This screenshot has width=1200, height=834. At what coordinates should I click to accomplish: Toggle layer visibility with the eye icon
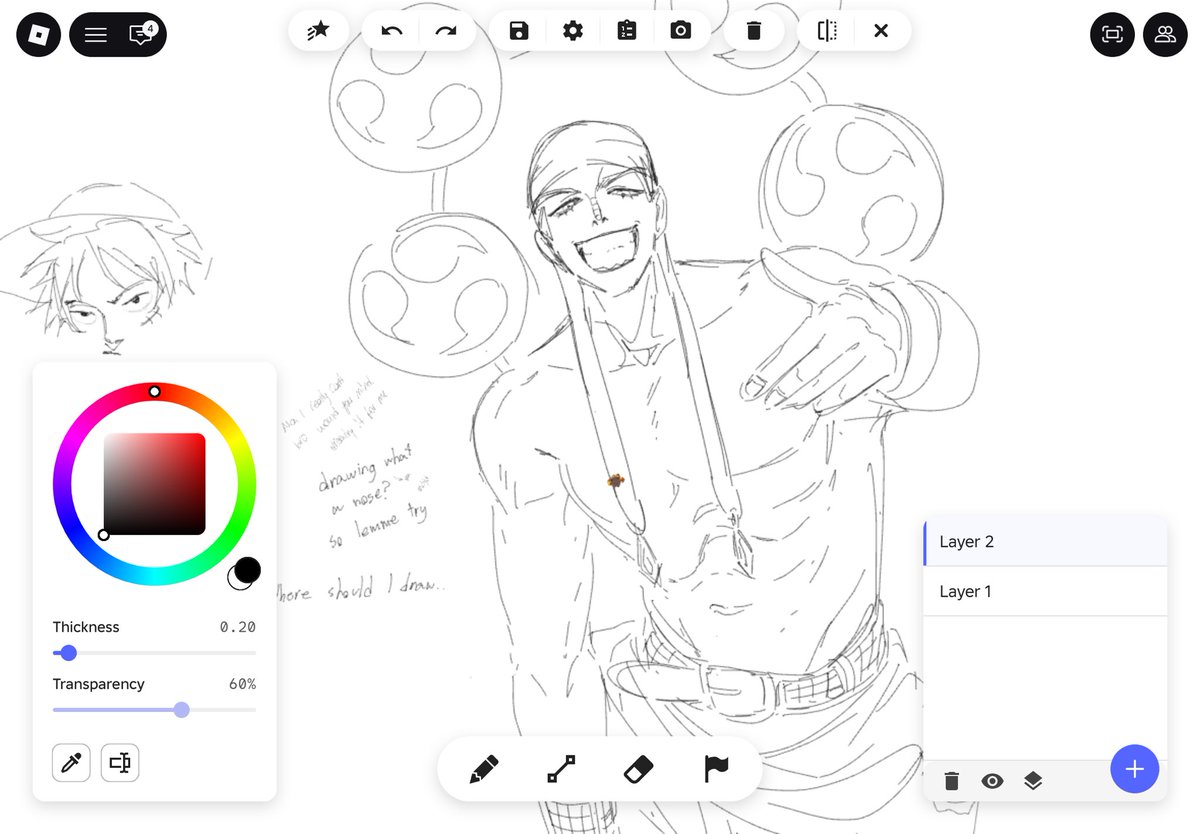pyautogui.click(x=992, y=781)
